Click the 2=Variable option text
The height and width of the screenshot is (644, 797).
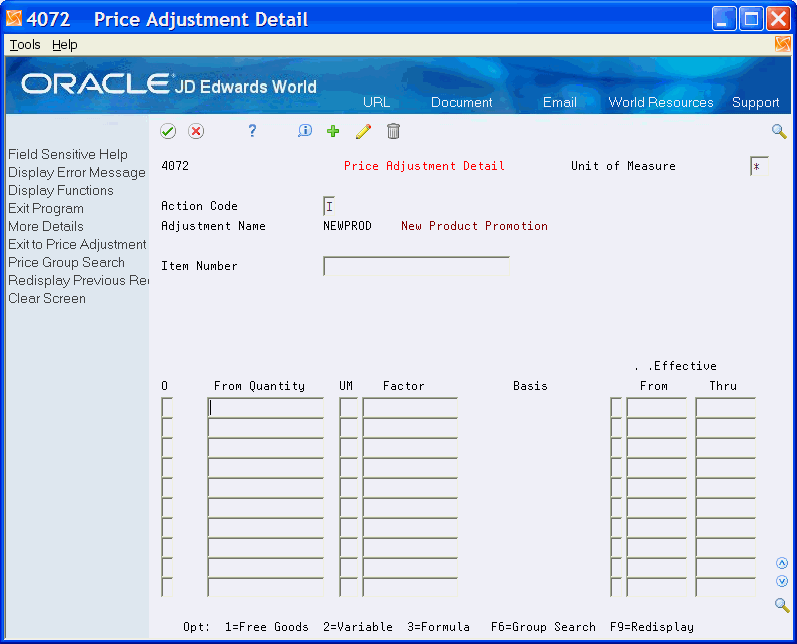click(358, 627)
